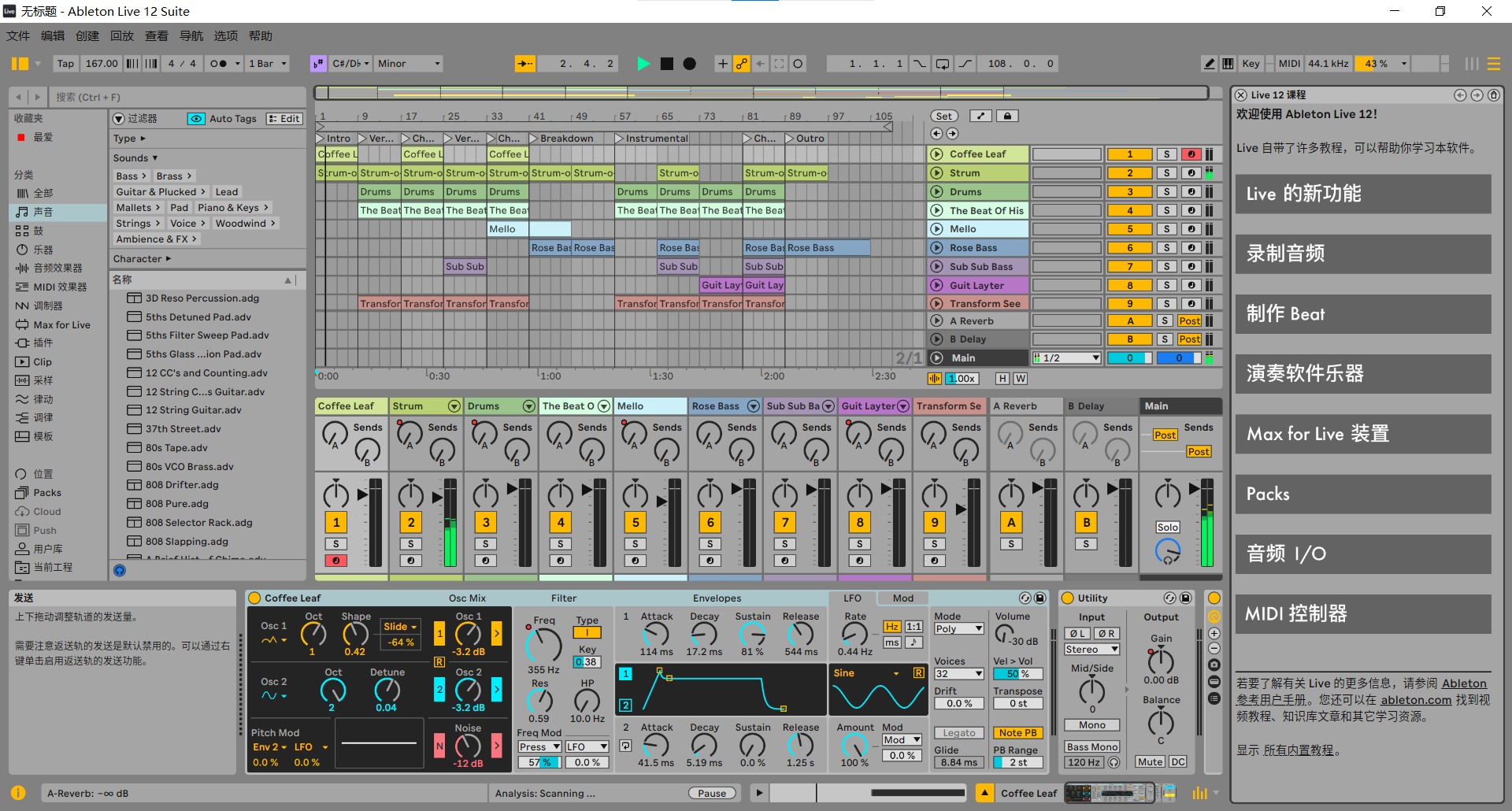Toggle automation arm in the transport bar
Image resolution: width=1512 pixels, height=811 pixels.
coord(741,64)
